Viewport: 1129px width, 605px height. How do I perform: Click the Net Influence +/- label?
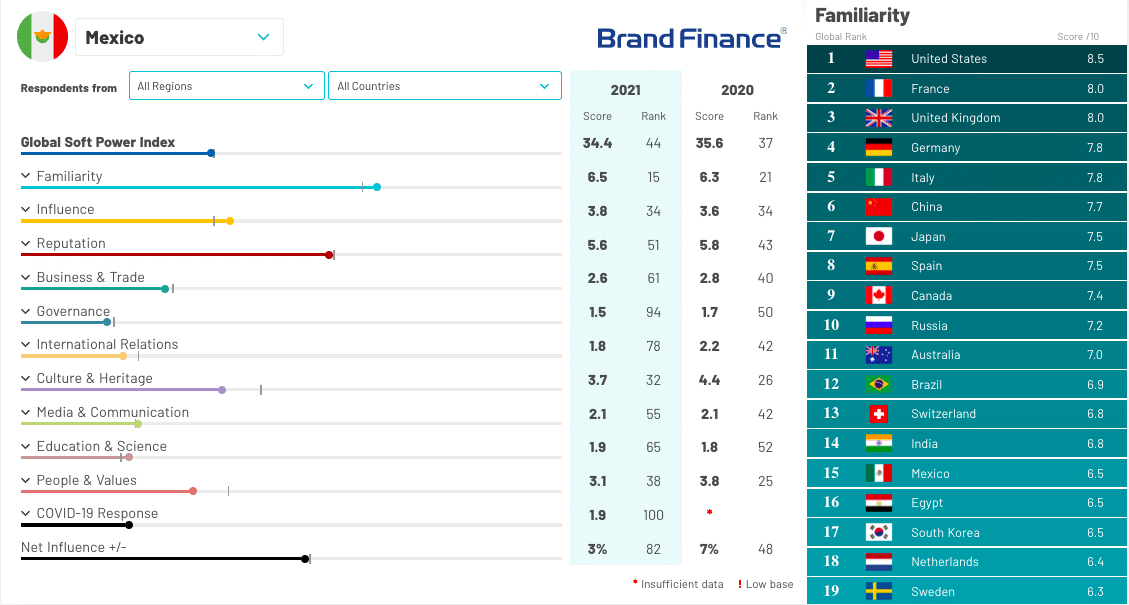pos(74,547)
